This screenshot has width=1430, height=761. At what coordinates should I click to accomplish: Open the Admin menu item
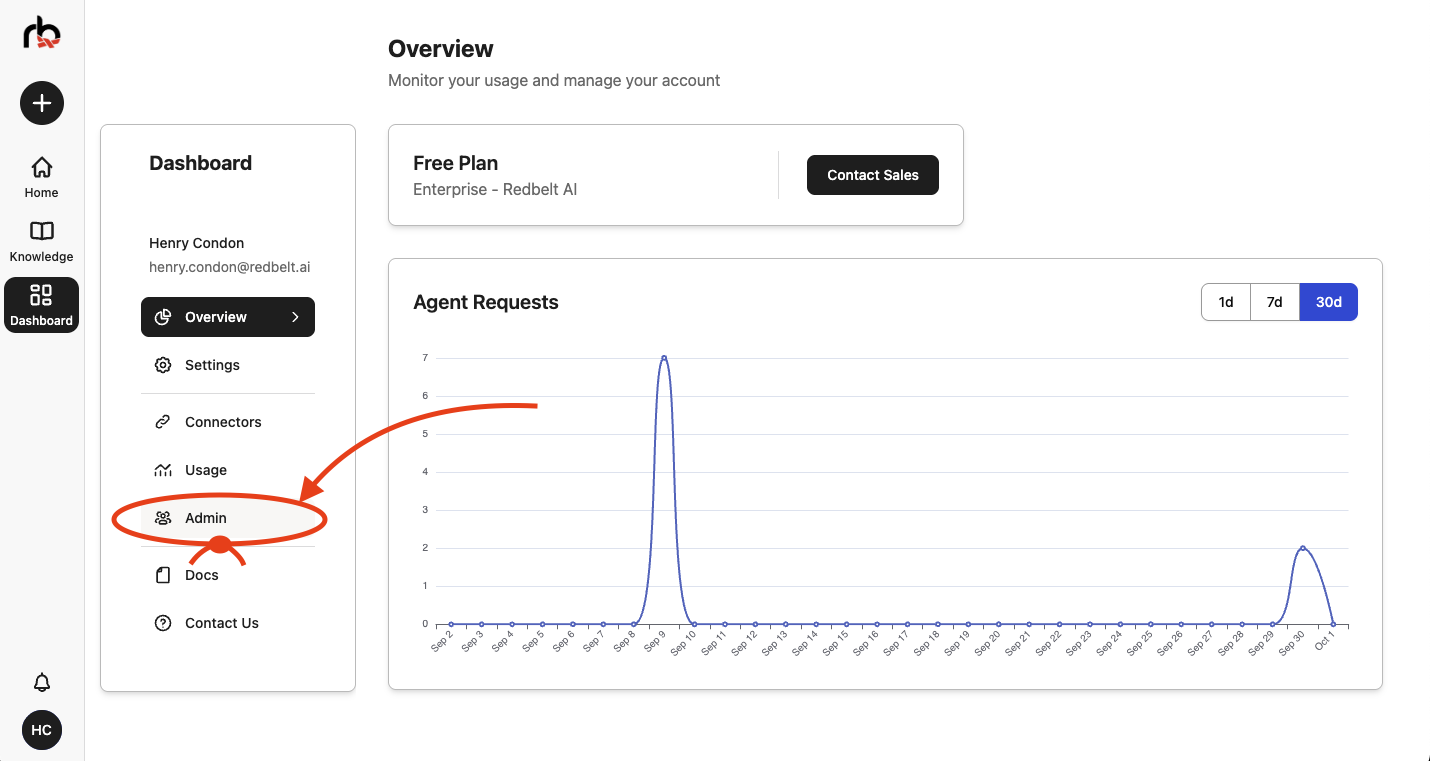205,518
